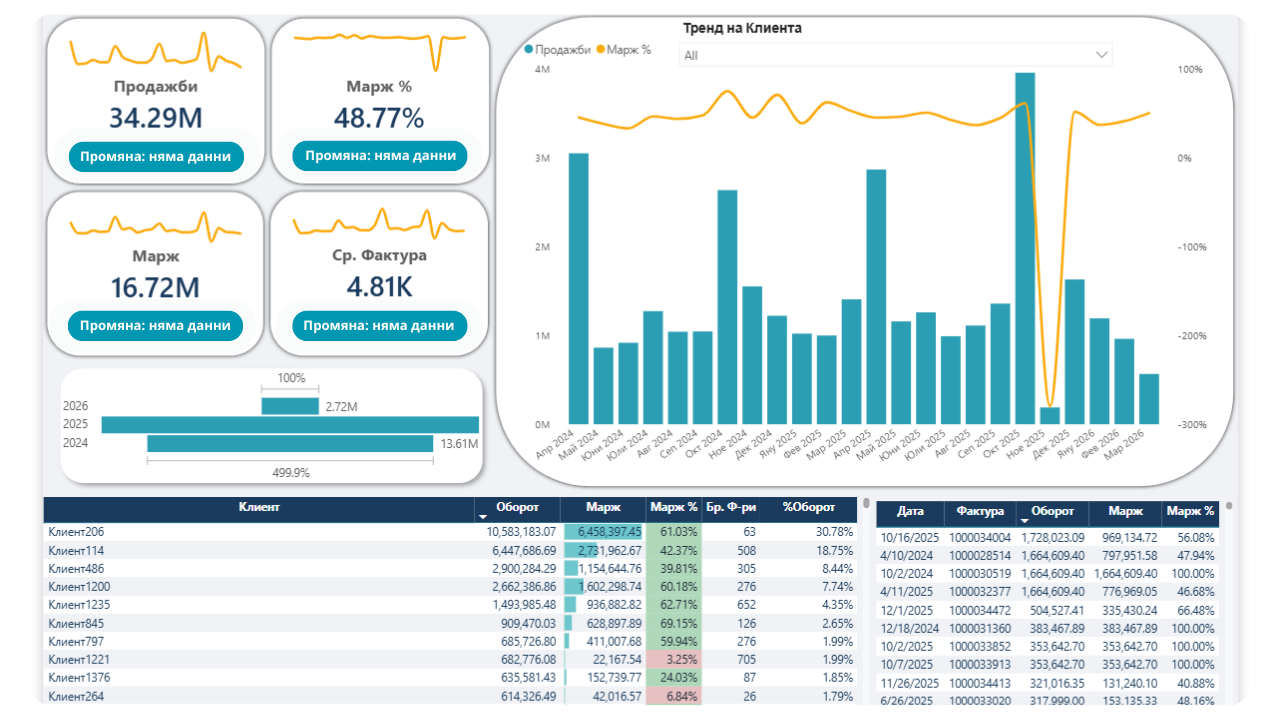Click the Ср. Фактура sparkline
1280x720 pixels.
click(380, 223)
